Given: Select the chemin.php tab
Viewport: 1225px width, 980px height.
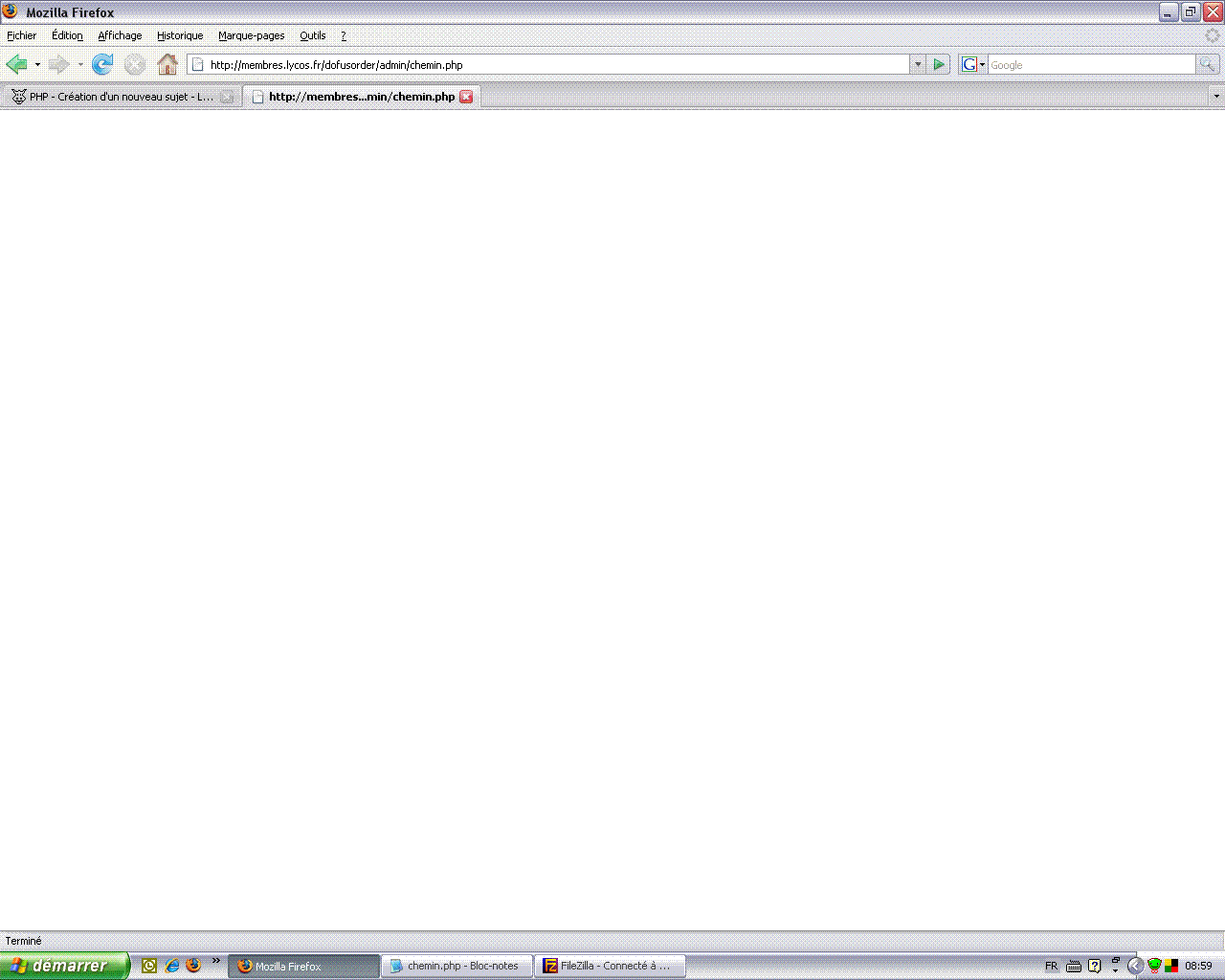Looking at the screenshot, I should 361,97.
